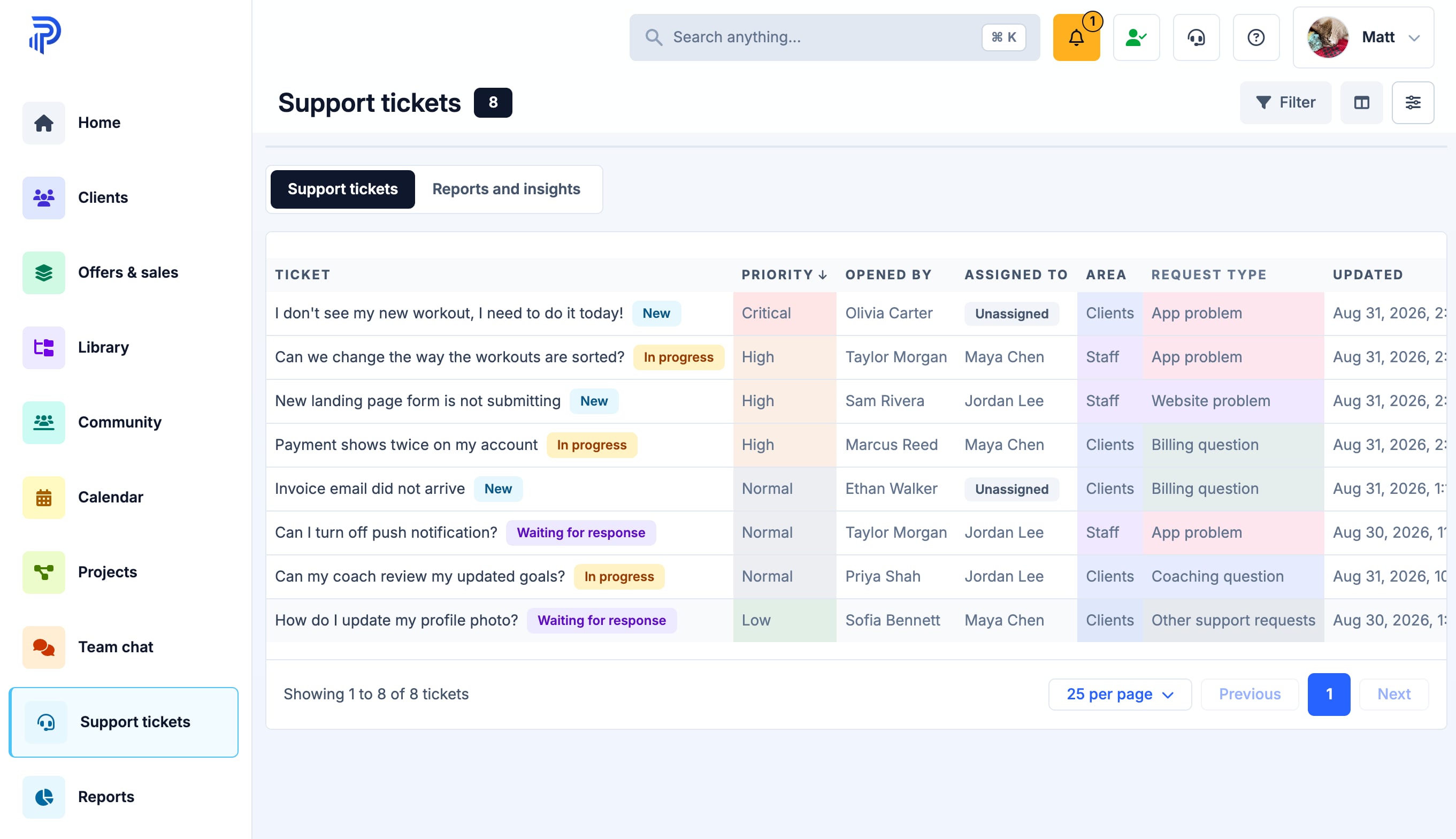
Task: Open 'Invoice email did not arrive' ticket
Action: pos(370,489)
